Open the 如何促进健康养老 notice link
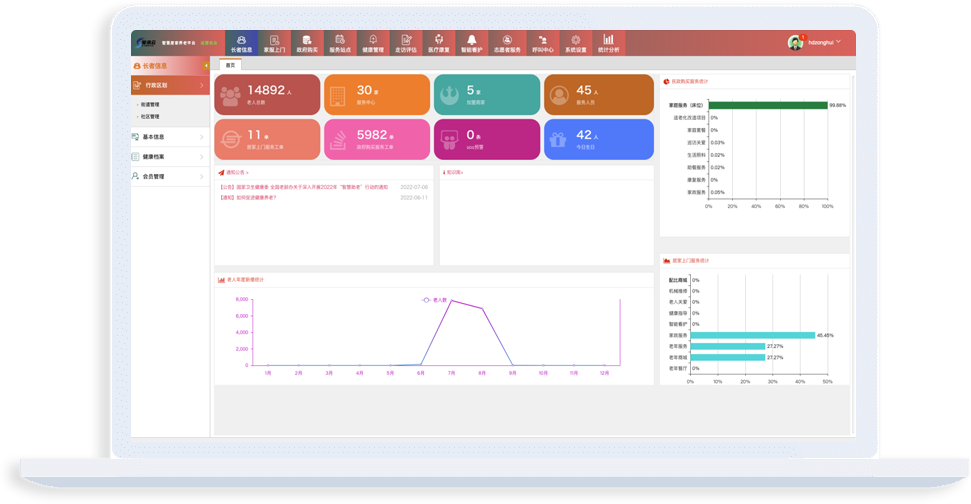 (x=248, y=197)
